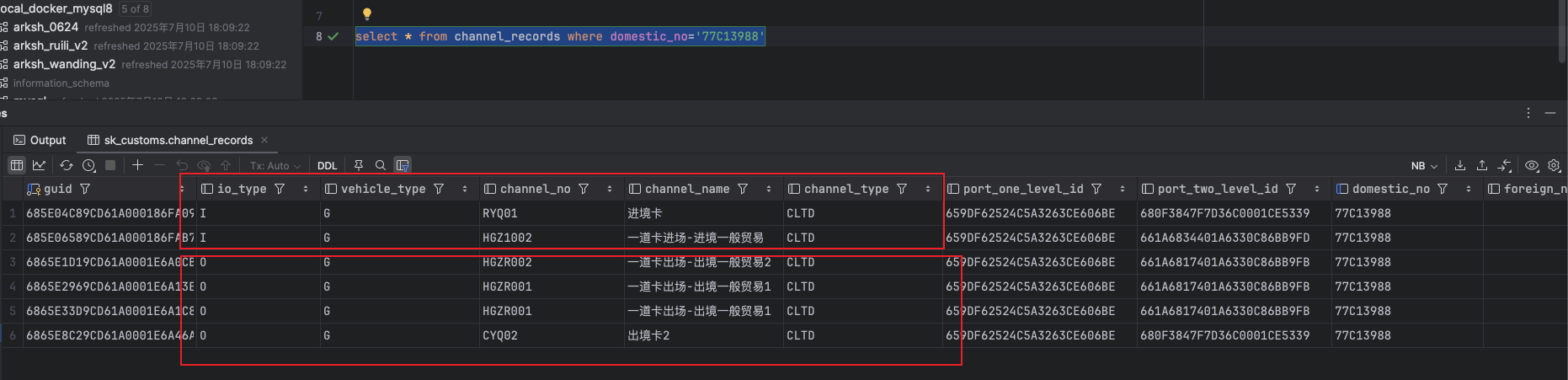Open find in results search icon
This screenshot has width=1568, height=380.
pos(381,166)
